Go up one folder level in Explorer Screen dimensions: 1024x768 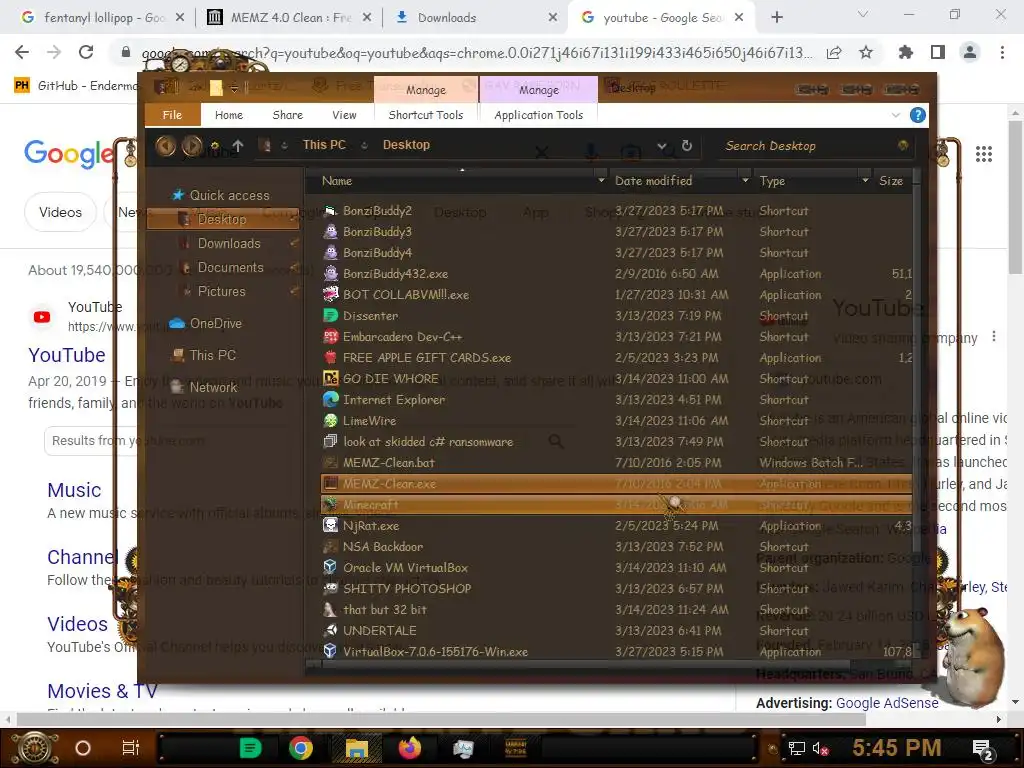[238, 146]
